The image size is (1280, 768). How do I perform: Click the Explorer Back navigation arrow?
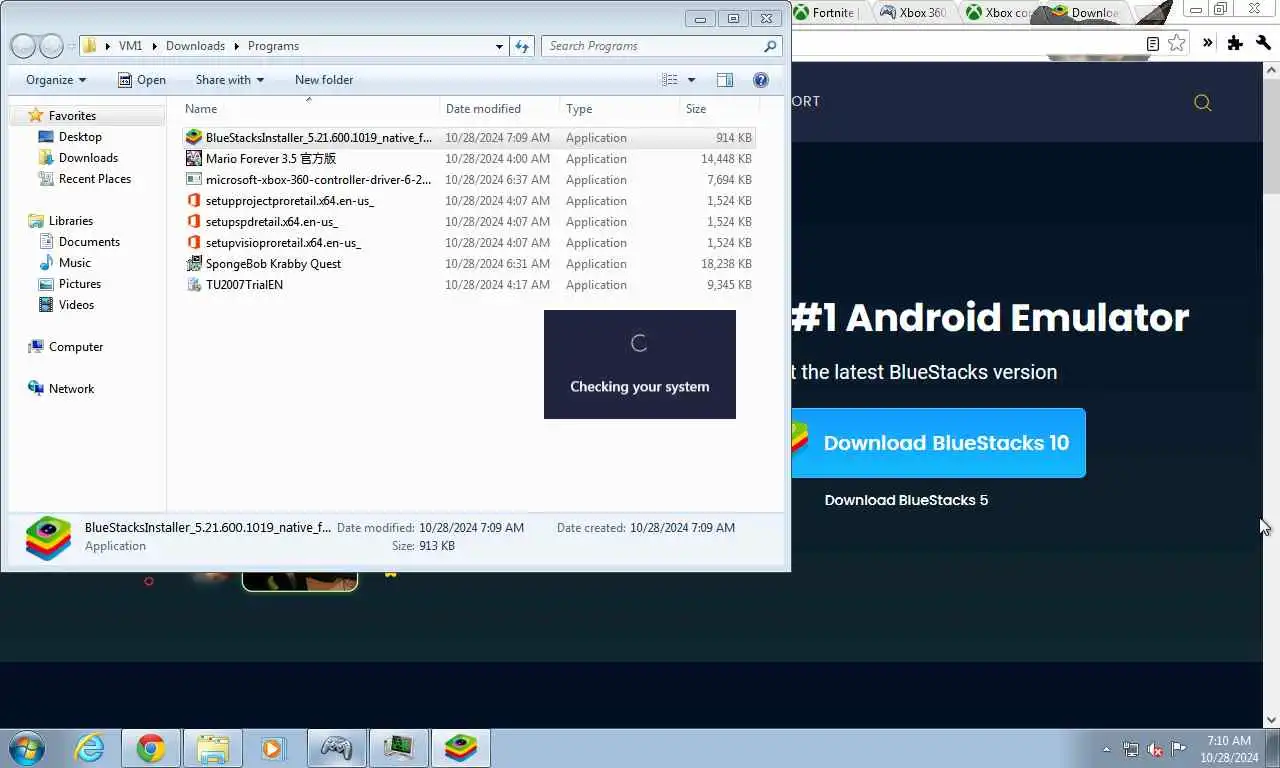coord(23,46)
